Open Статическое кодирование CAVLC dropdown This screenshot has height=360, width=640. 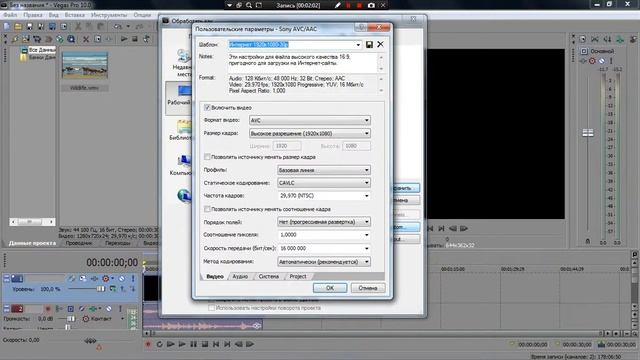324,183
